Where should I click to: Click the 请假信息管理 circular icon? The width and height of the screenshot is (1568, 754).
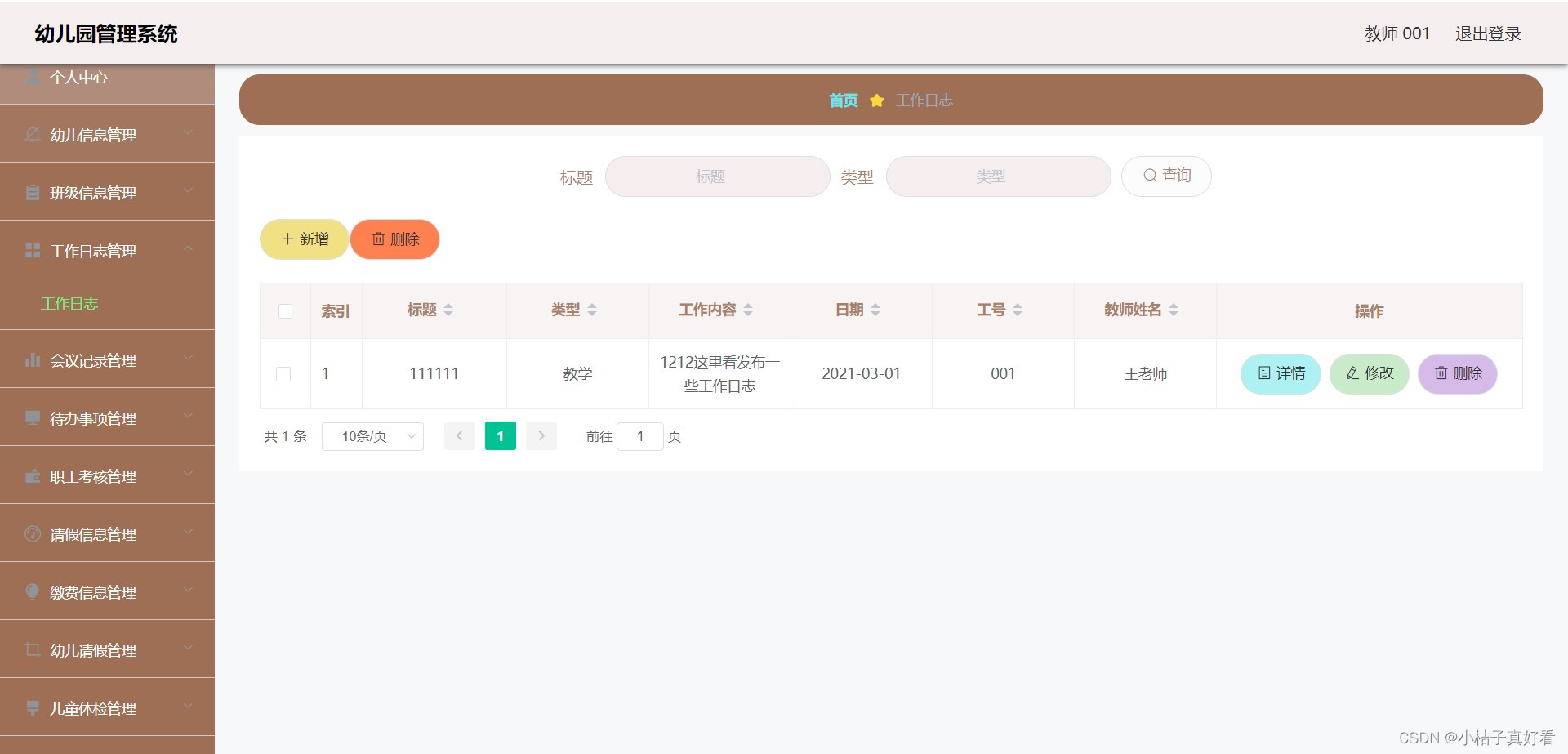tap(33, 533)
